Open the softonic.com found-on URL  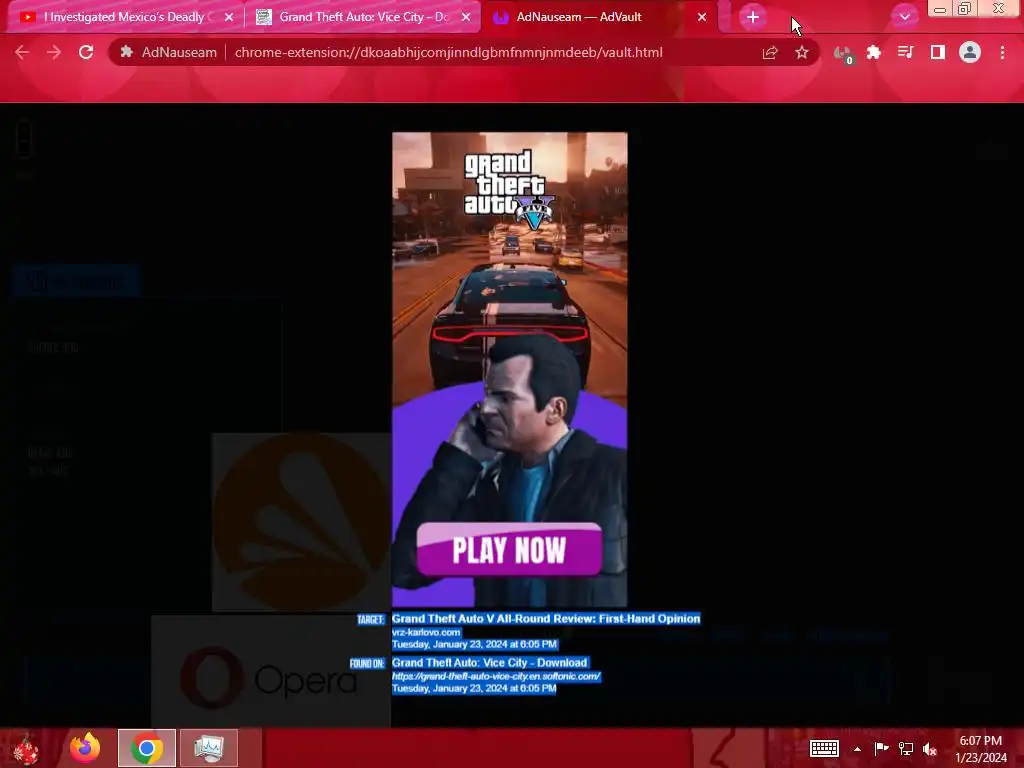point(496,677)
